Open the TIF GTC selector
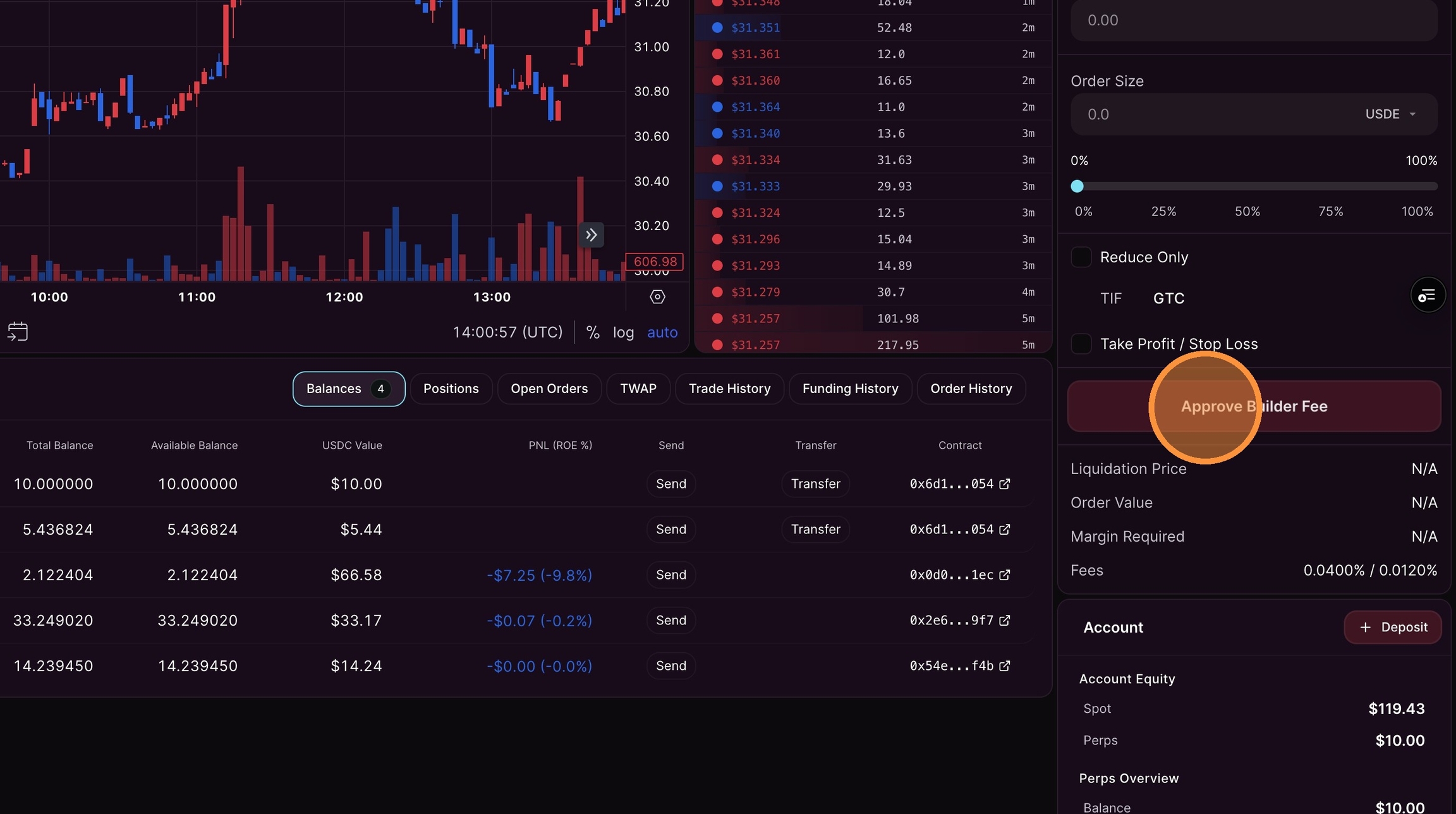This screenshot has width=1456, height=814. tap(1168, 298)
